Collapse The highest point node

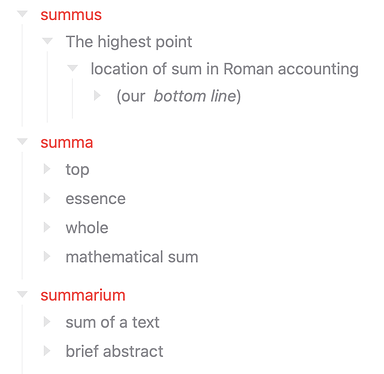click(47, 41)
